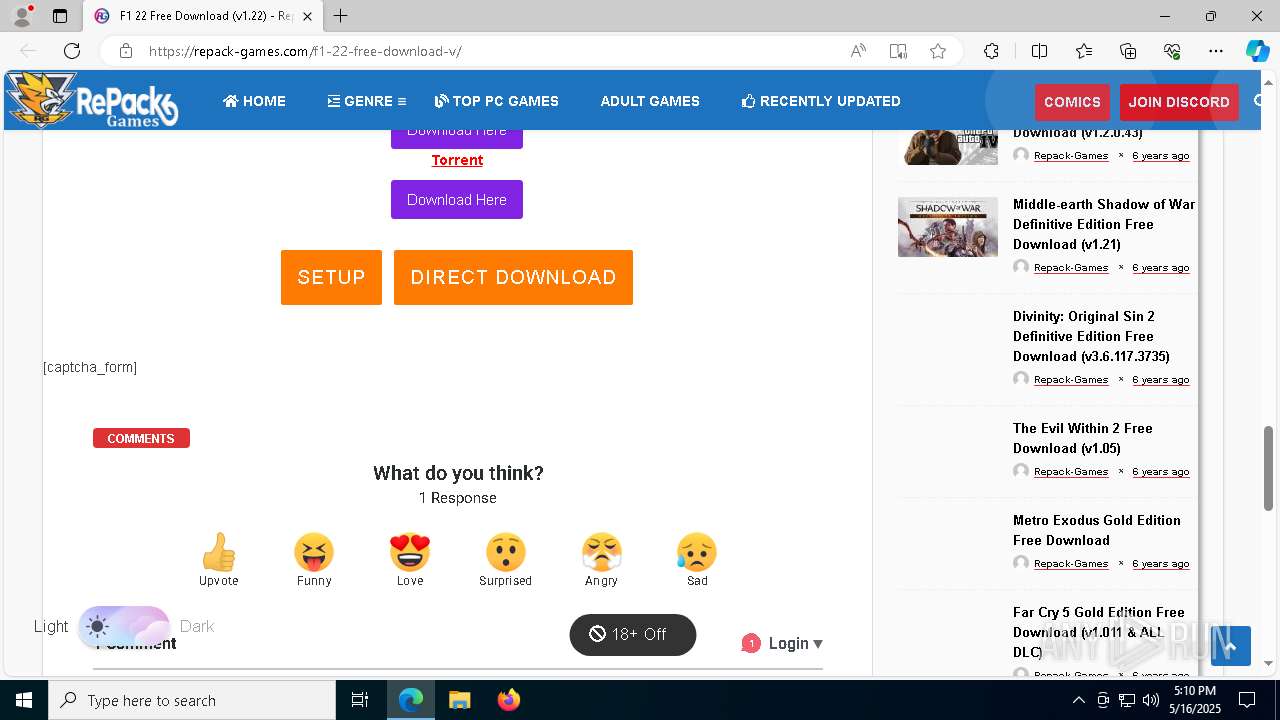The image size is (1280, 720).
Task: Expand the Login dropdown
Action: click(x=796, y=644)
